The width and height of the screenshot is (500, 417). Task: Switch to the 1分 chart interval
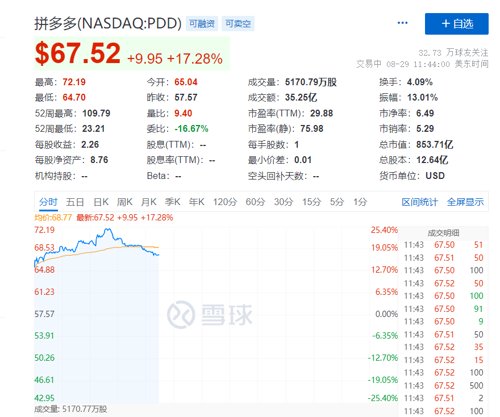360,202
